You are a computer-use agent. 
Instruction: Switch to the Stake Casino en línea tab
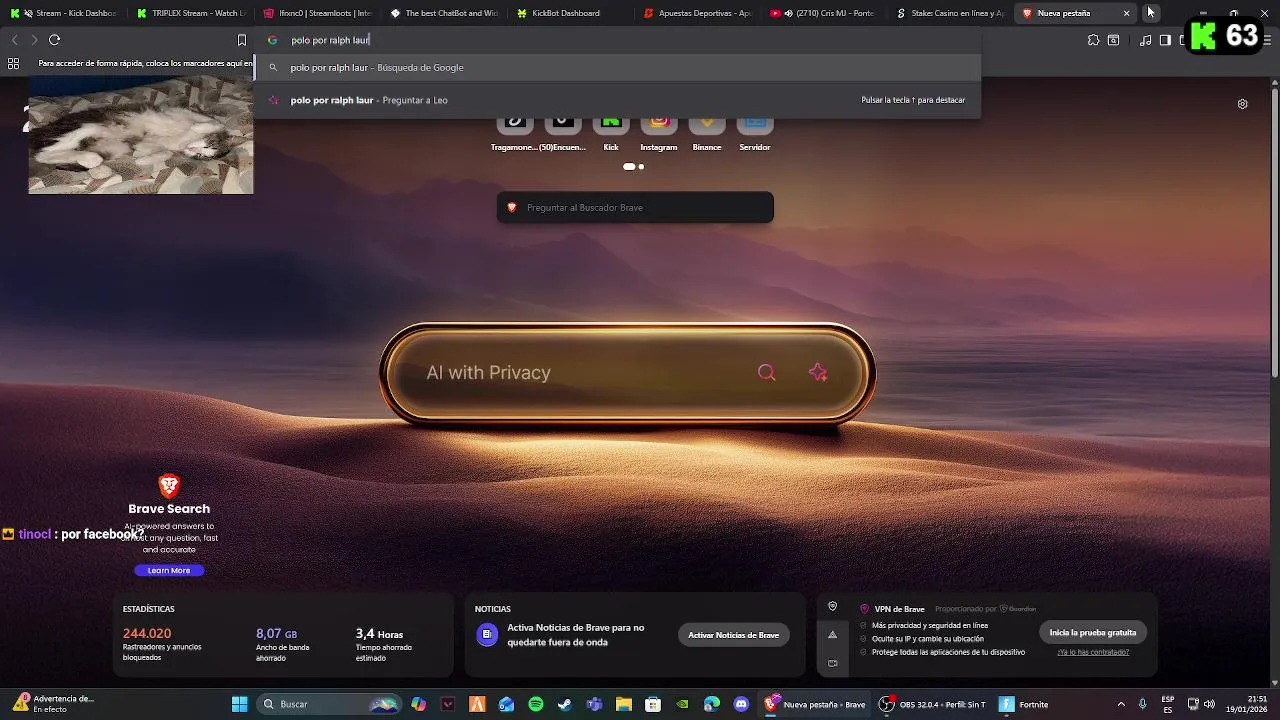(x=950, y=13)
